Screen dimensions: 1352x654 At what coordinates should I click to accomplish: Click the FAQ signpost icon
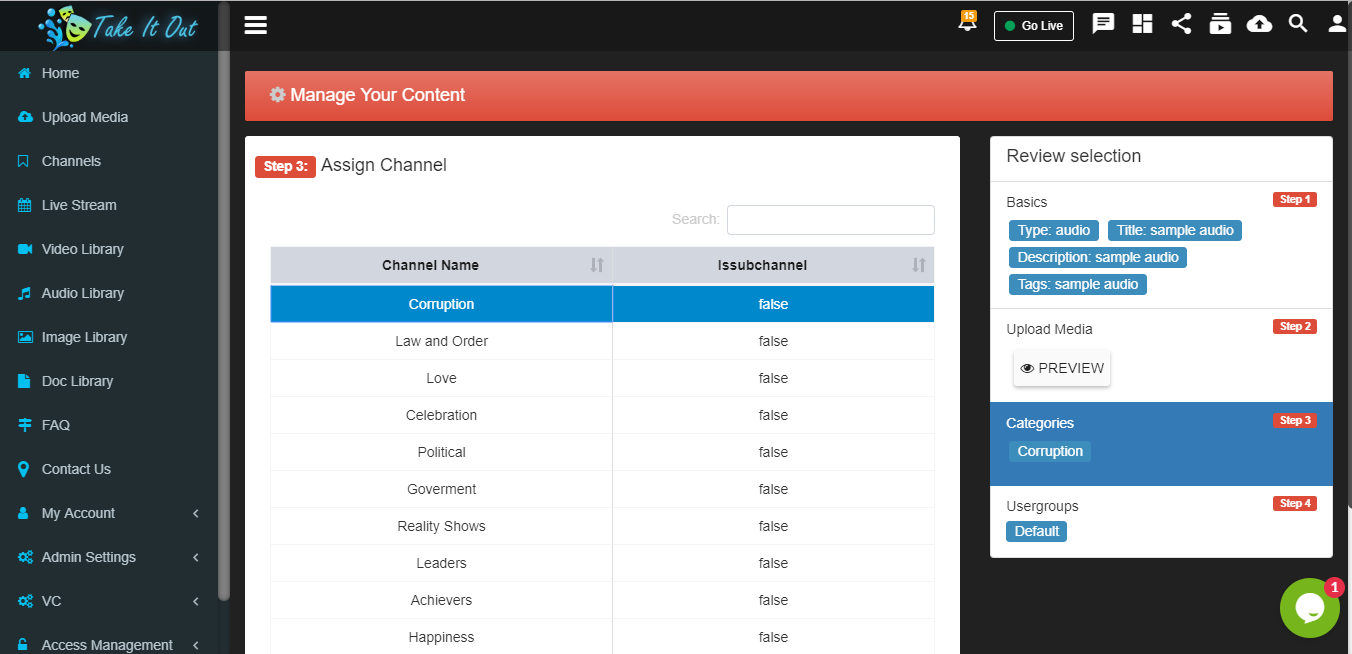point(25,425)
